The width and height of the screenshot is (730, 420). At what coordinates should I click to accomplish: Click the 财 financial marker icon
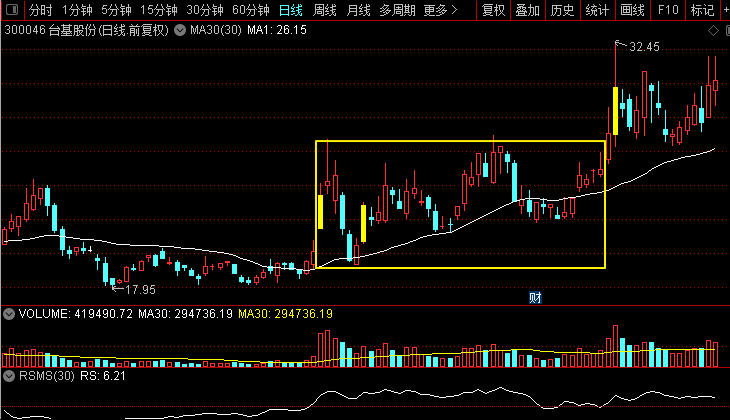coord(535,297)
